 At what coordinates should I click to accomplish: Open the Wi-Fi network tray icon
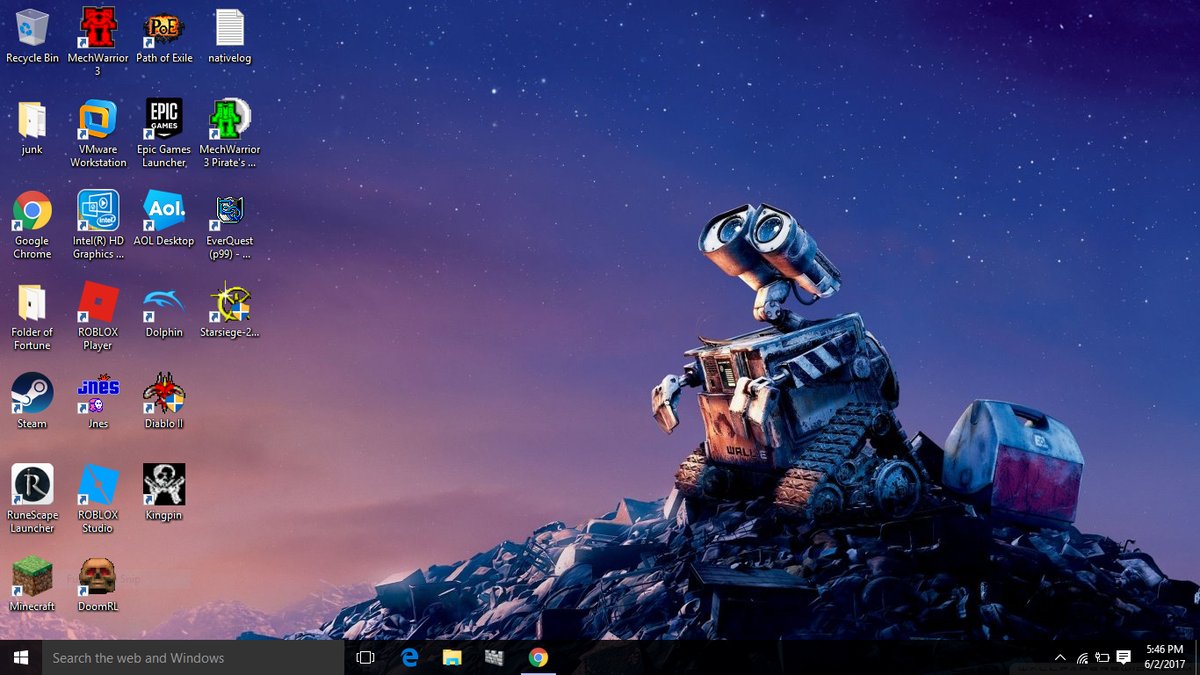tap(1082, 657)
